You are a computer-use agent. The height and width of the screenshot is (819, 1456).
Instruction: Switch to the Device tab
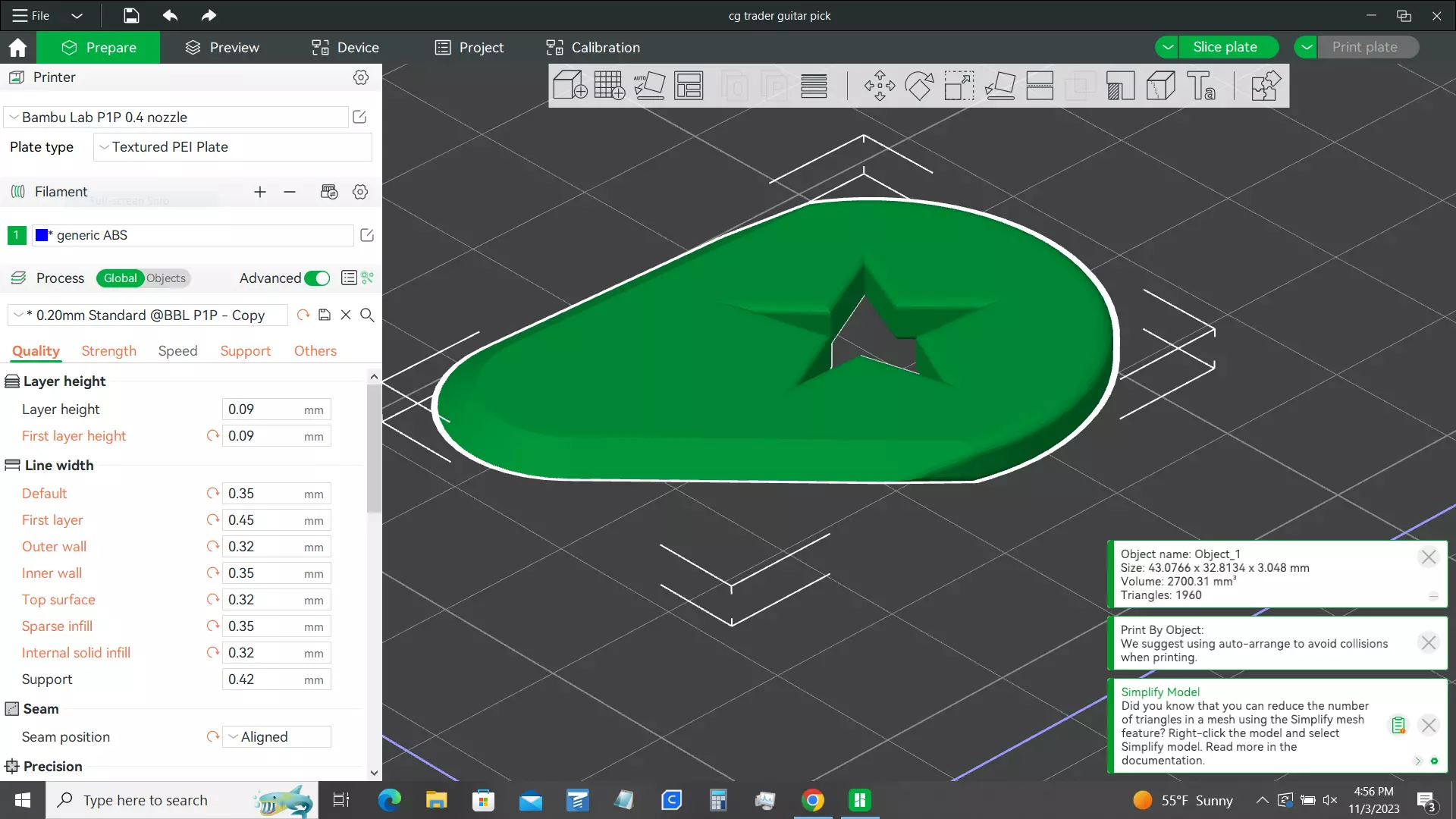click(345, 47)
